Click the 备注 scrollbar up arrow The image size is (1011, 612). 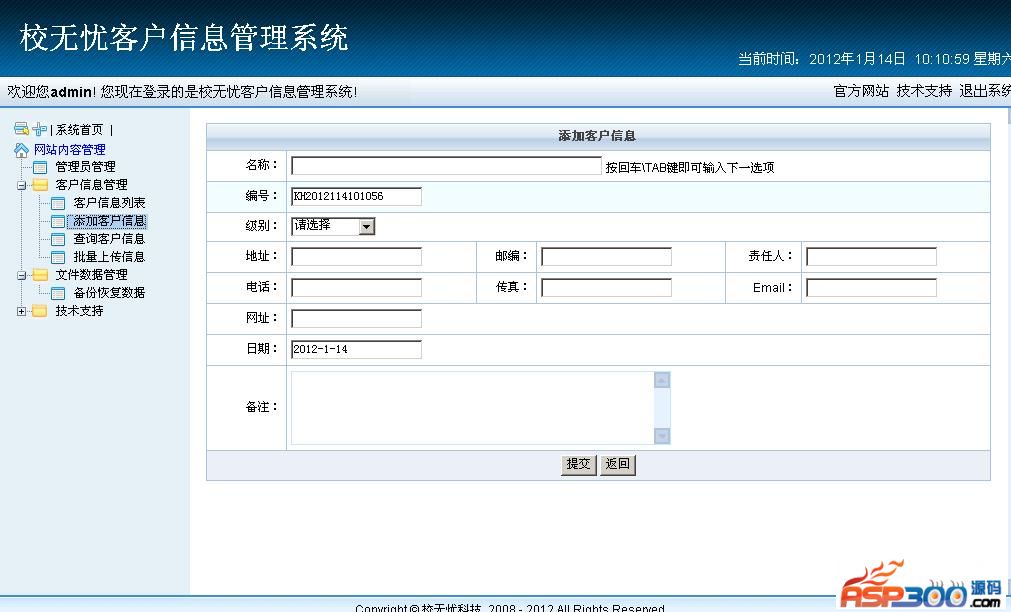coord(662,380)
